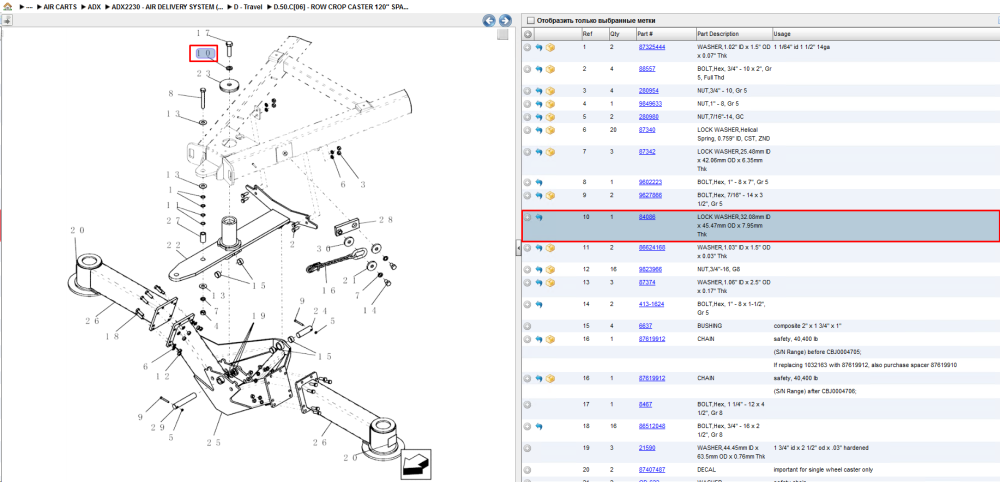Open part number 21590 link
This screenshot has height=482, width=1000.
(647, 448)
